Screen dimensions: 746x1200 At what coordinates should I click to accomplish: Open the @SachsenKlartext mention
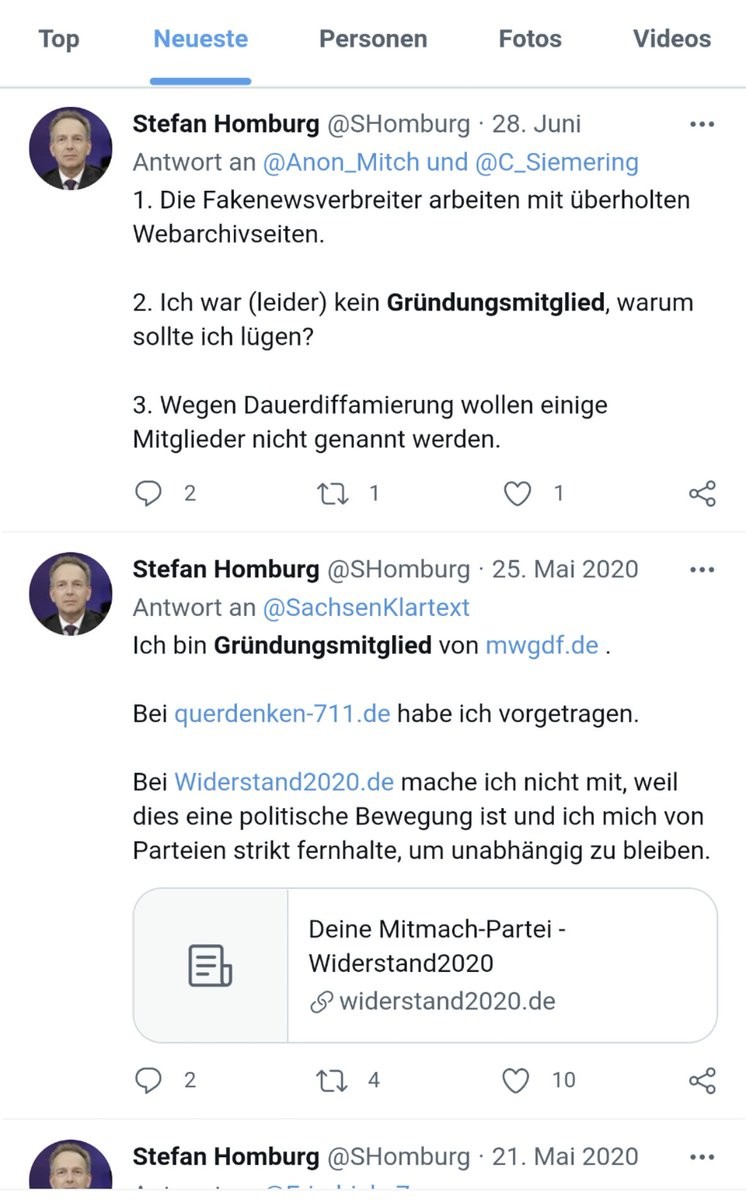pos(366,607)
